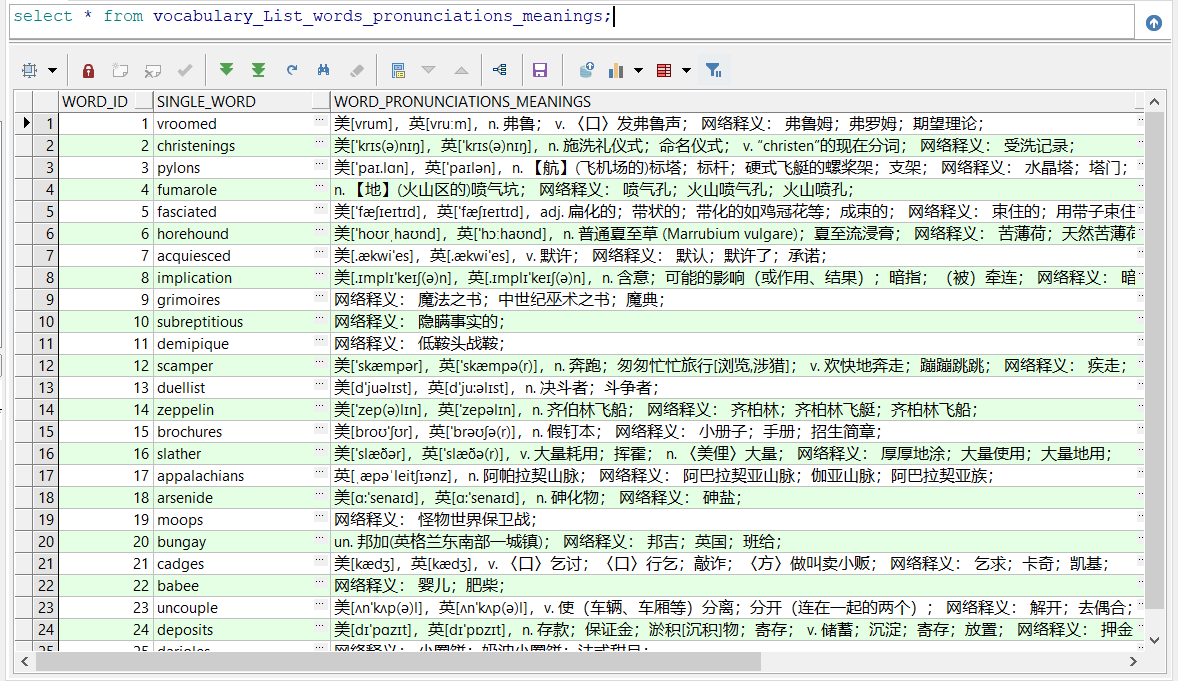Image resolution: width=1178 pixels, height=681 pixels.
Task: Open ellipsis editor for scamper cell
Action: (x=319, y=362)
